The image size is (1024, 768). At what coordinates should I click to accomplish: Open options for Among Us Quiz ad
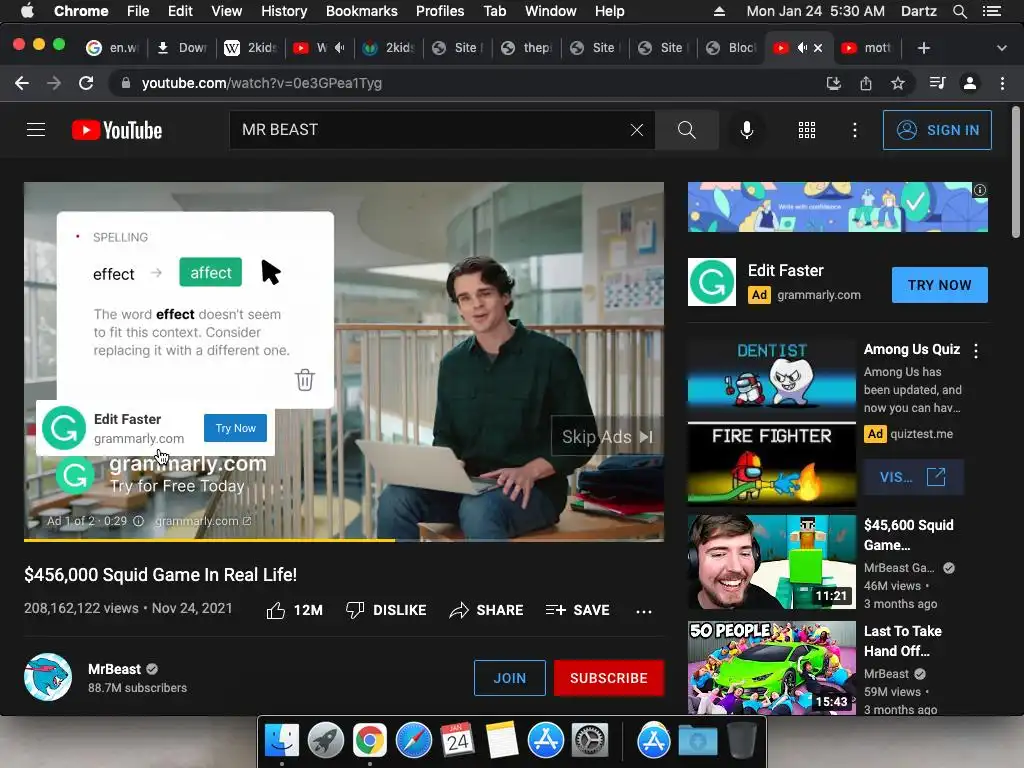click(976, 351)
